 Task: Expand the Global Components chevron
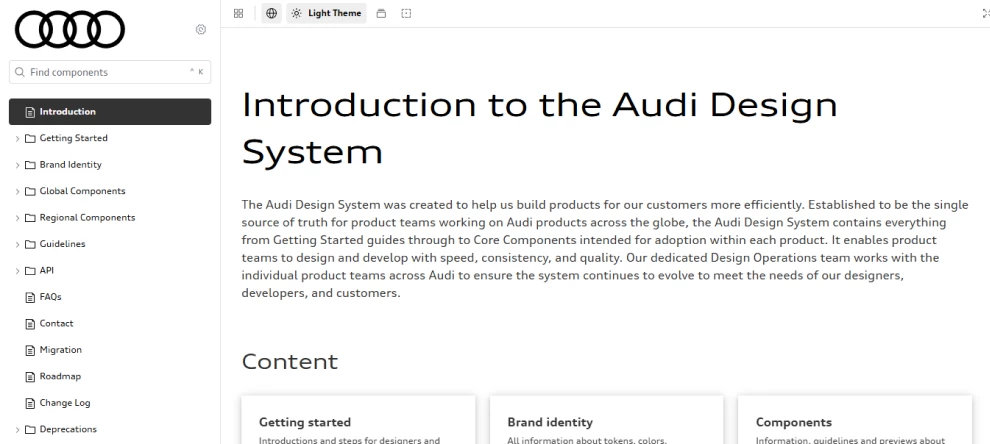pos(17,192)
